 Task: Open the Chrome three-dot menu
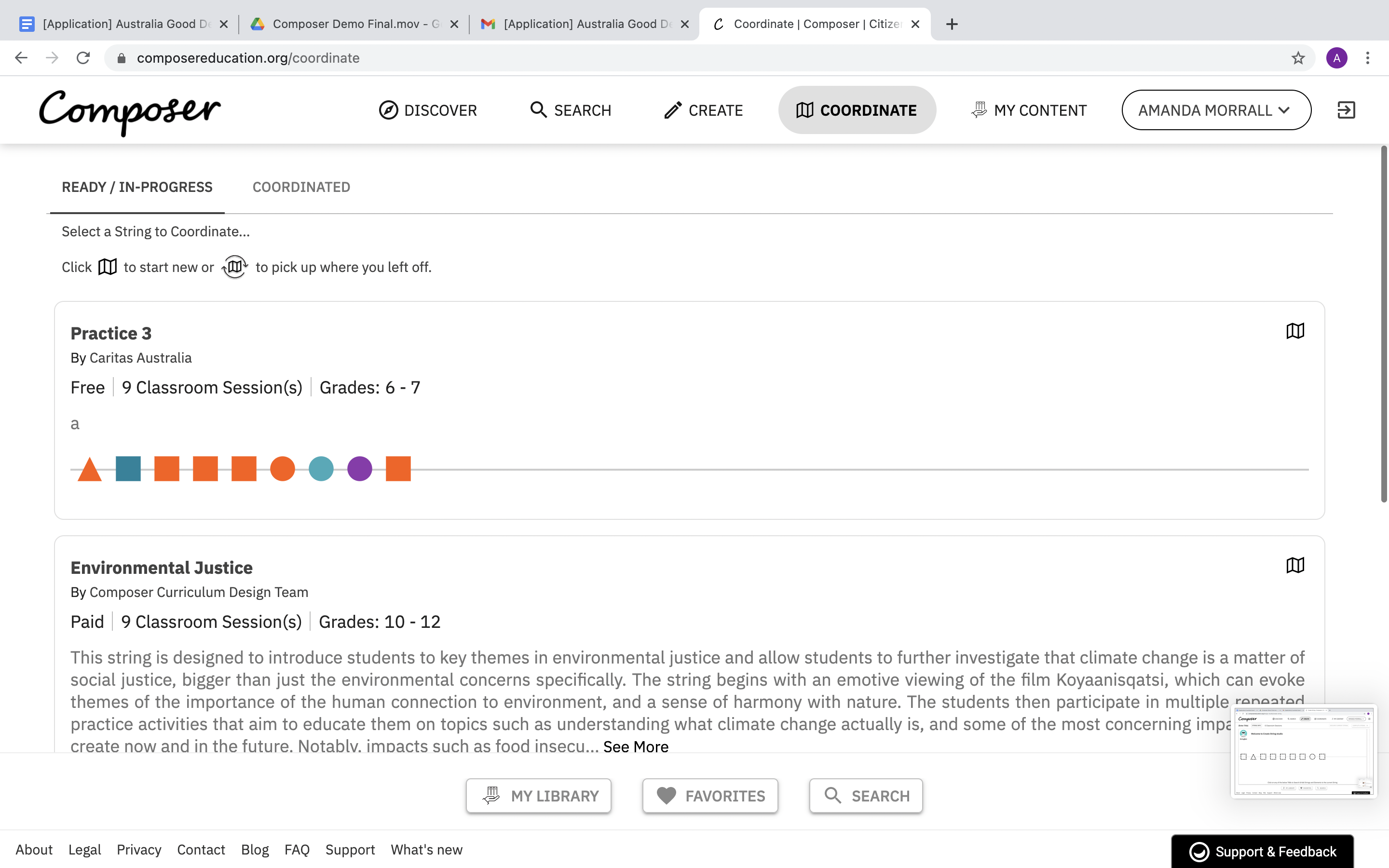click(1368, 58)
